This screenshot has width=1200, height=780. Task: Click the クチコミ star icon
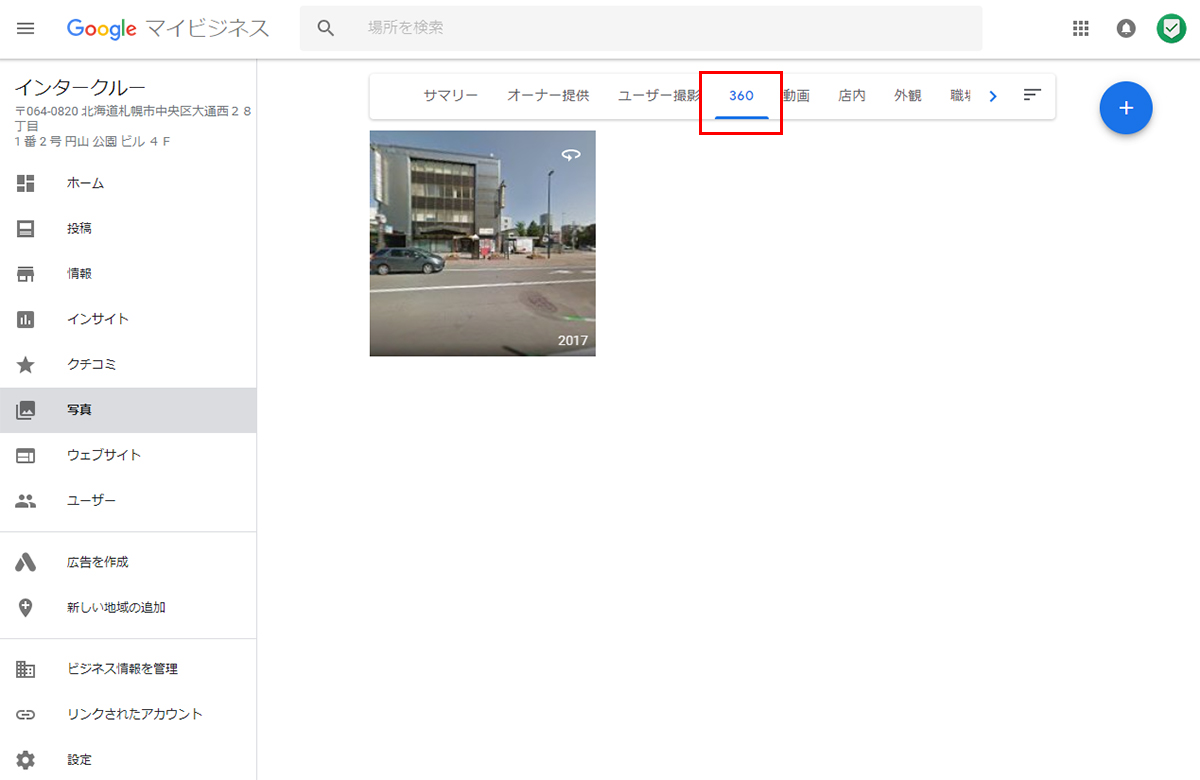pos(26,365)
